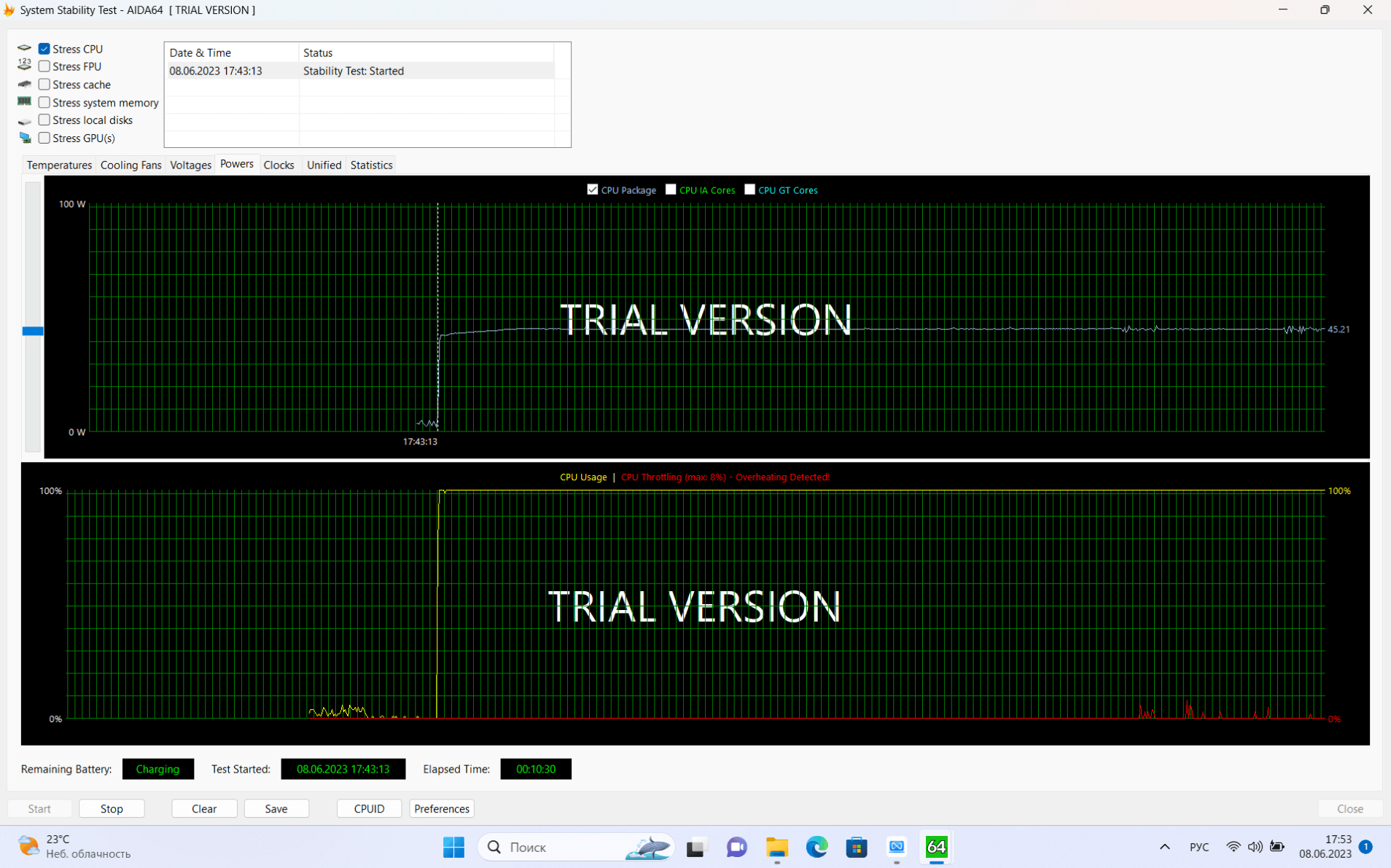
Task: Open the chat app on taskbar
Action: pos(736,847)
